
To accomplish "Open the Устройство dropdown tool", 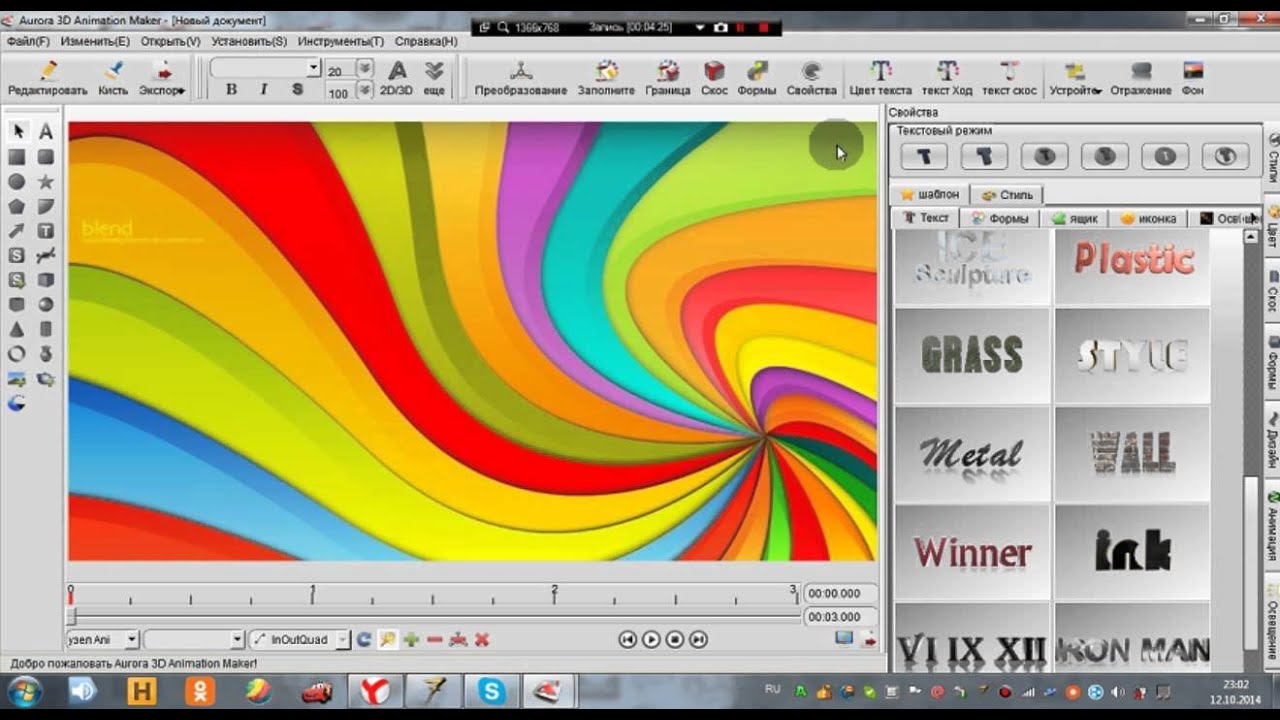I will click(x=1075, y=79).
